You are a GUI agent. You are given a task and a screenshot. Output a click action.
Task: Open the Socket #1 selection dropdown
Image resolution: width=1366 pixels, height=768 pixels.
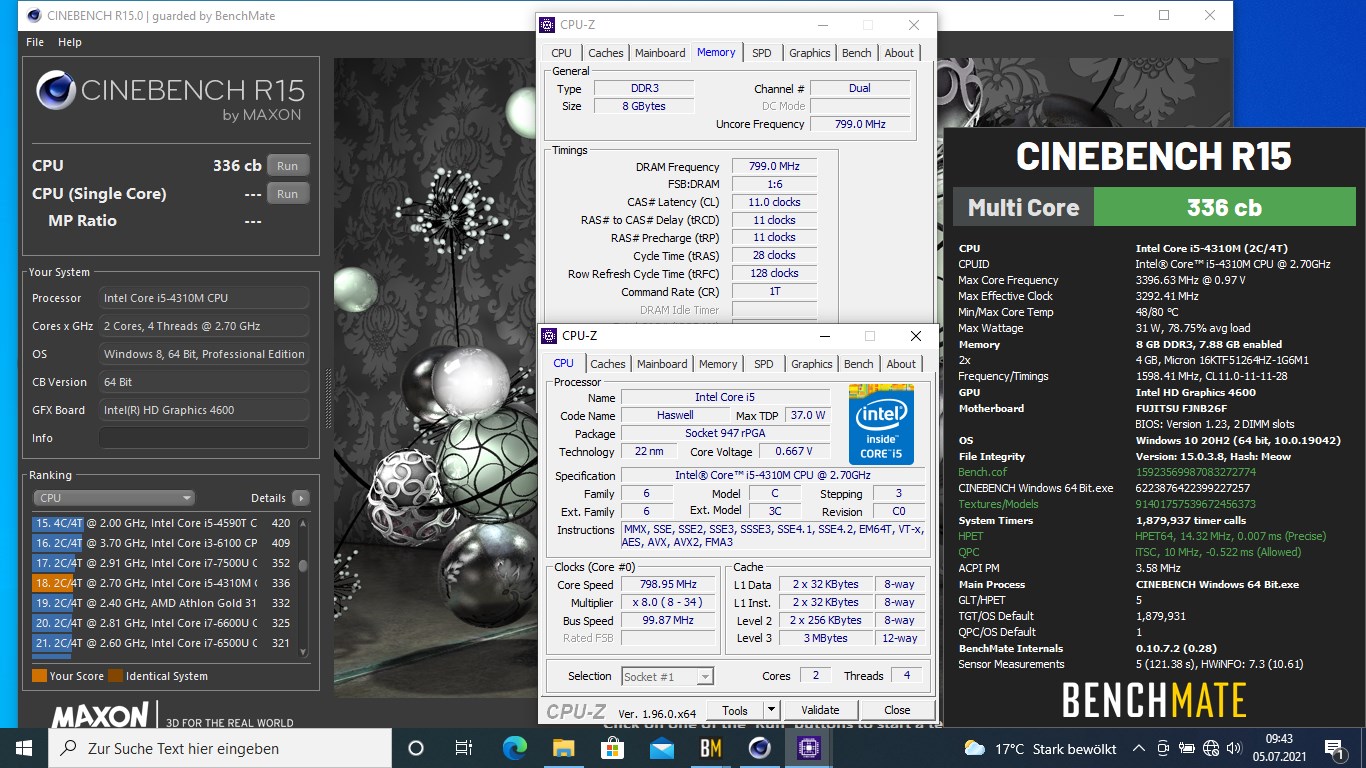(x=668, y=677)
